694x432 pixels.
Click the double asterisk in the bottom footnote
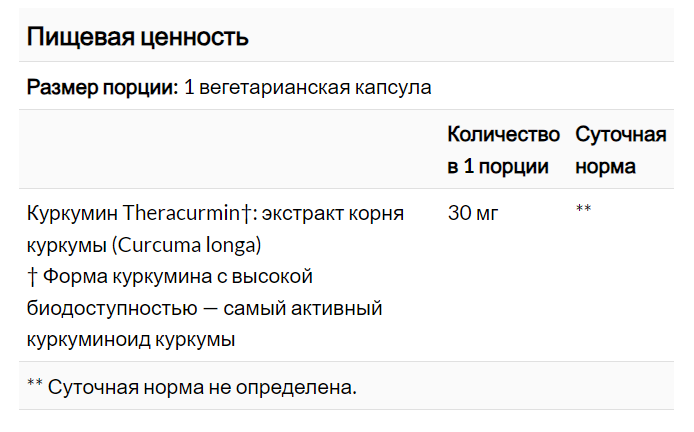point(35,383)
